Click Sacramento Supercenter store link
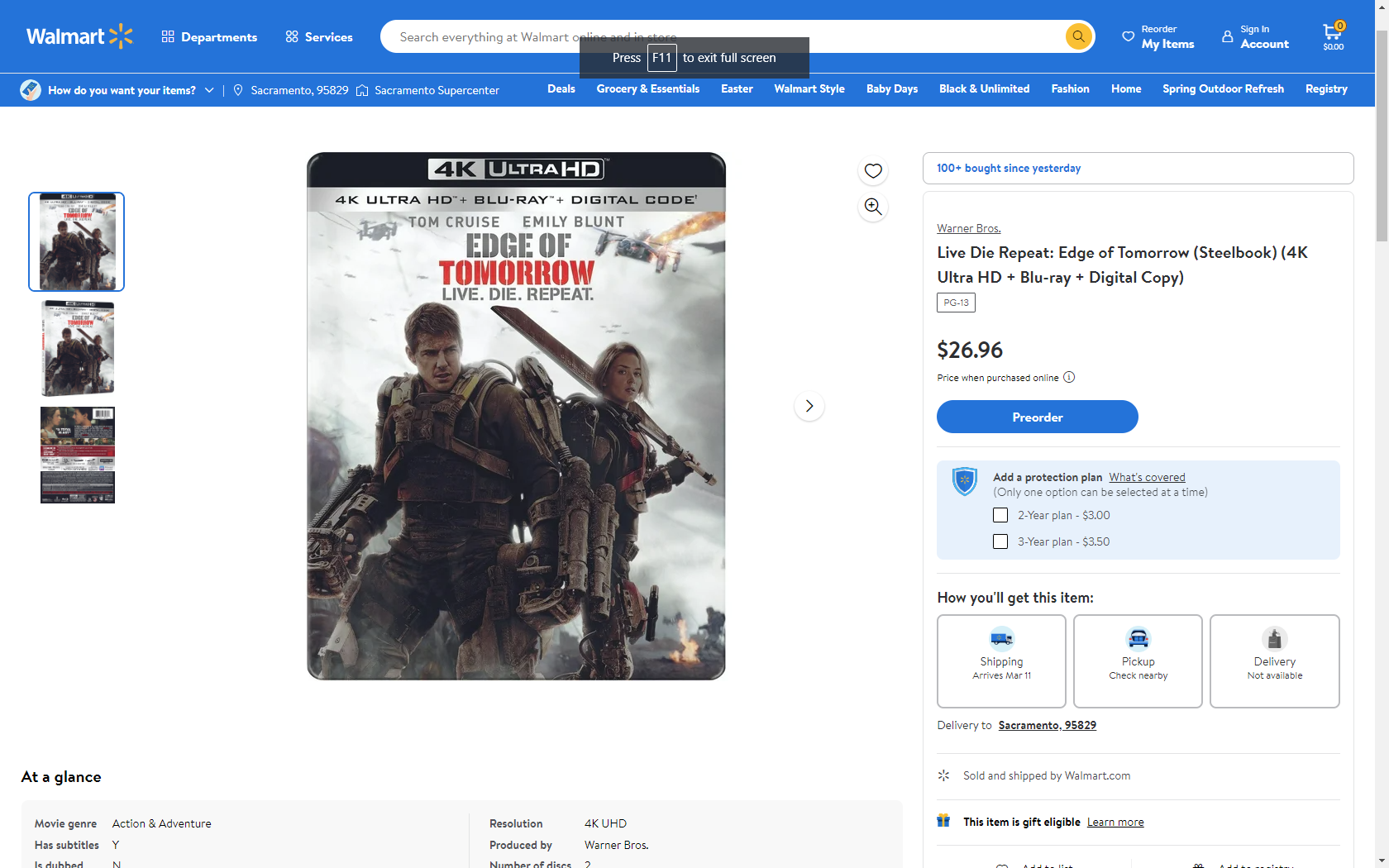The height and width of the screenshot is (868, 1389). (428, 90)
